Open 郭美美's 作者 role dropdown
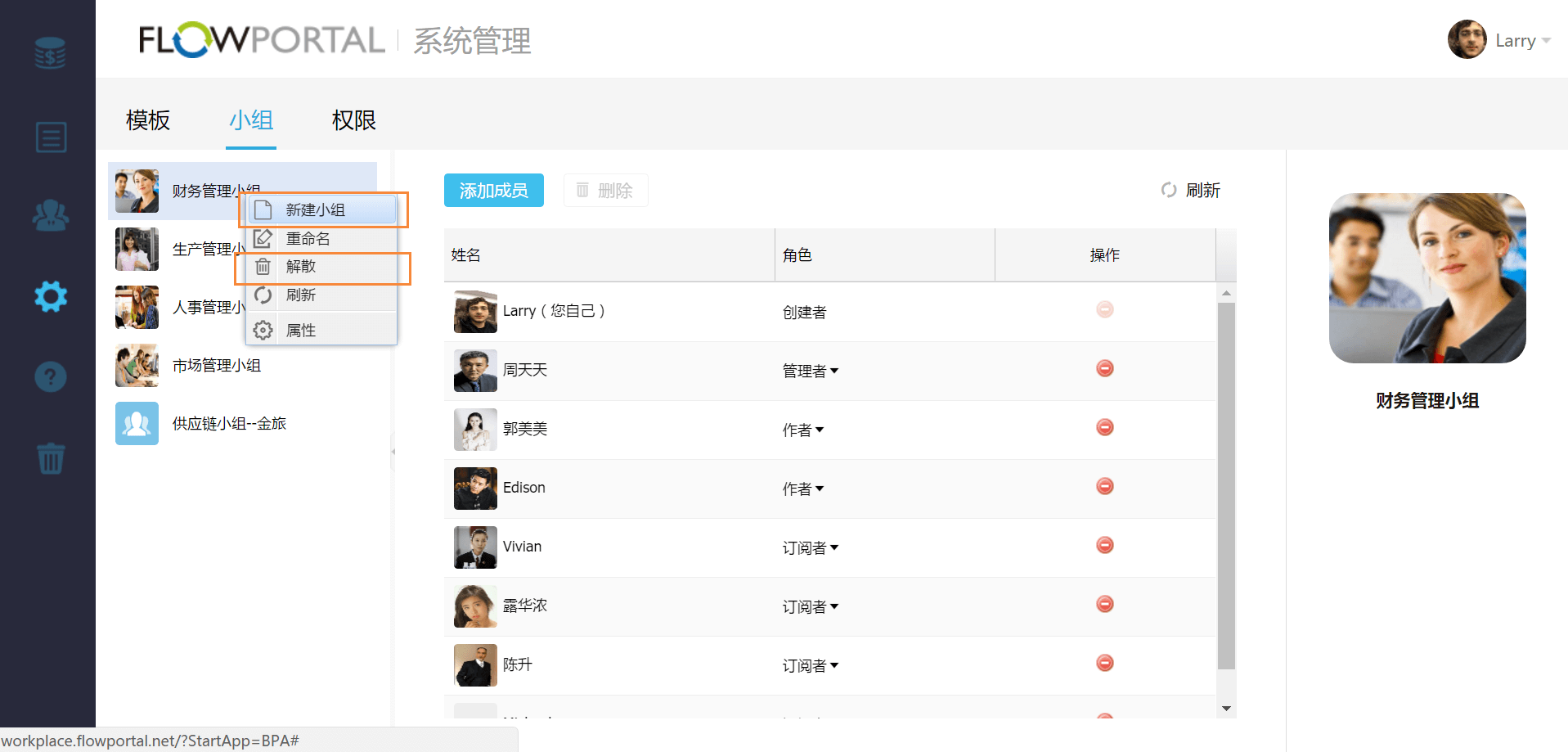The width and height of the screenshot is (1568, 752). coord(803,430)
